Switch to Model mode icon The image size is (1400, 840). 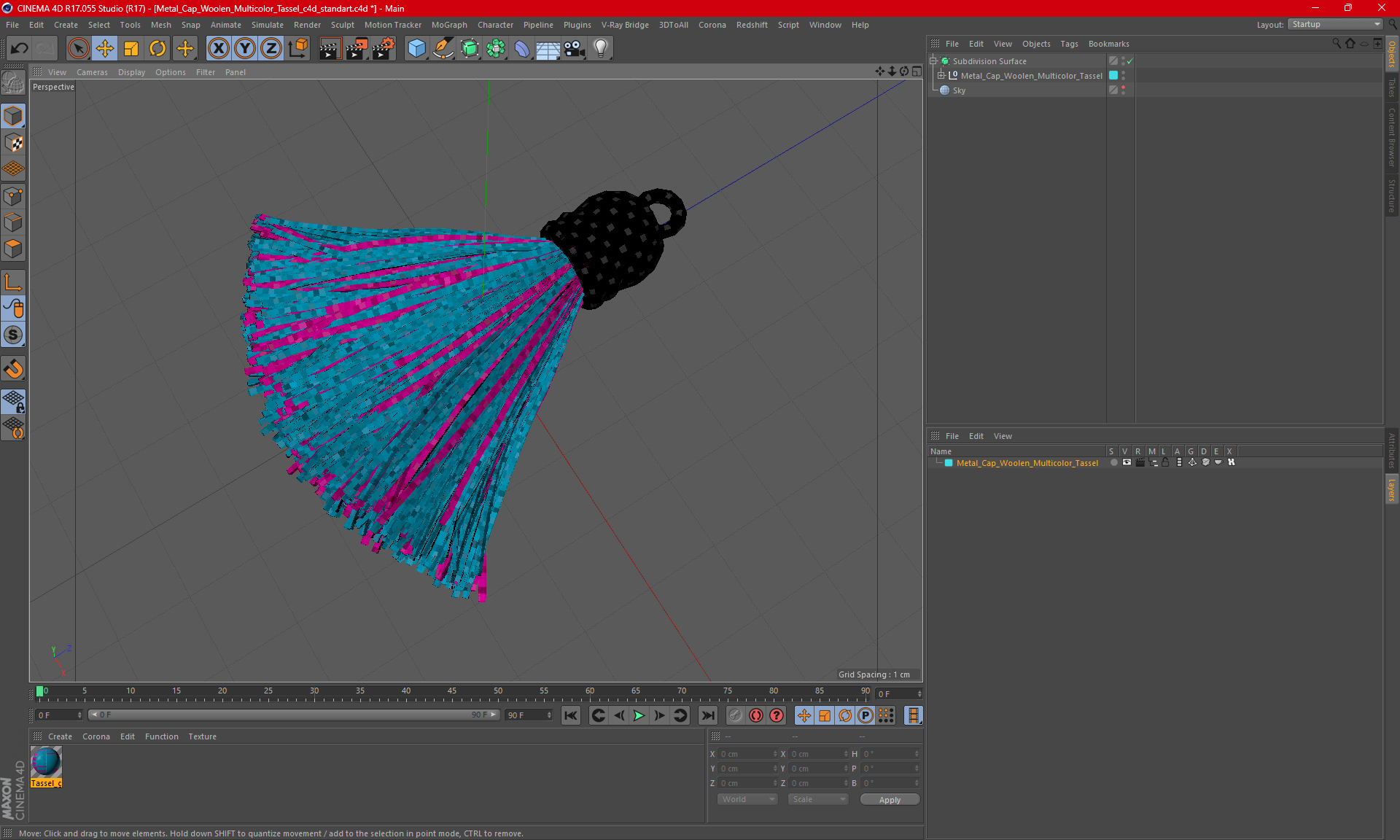click(13, 117)
